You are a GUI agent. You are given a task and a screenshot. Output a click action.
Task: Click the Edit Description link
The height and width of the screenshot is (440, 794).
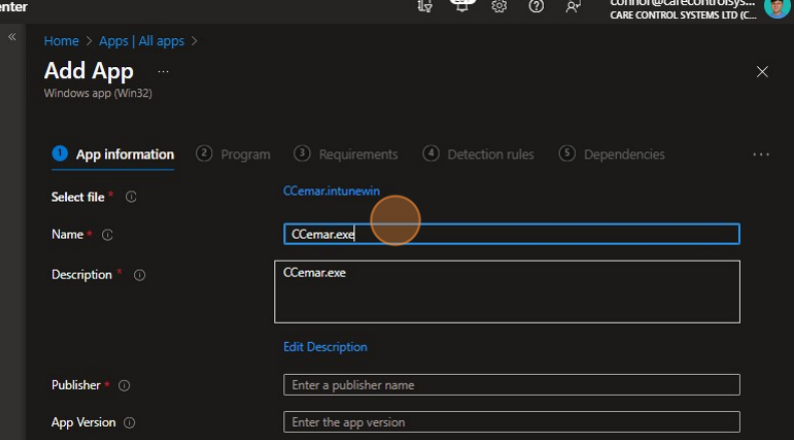click(x=325, y=347)
